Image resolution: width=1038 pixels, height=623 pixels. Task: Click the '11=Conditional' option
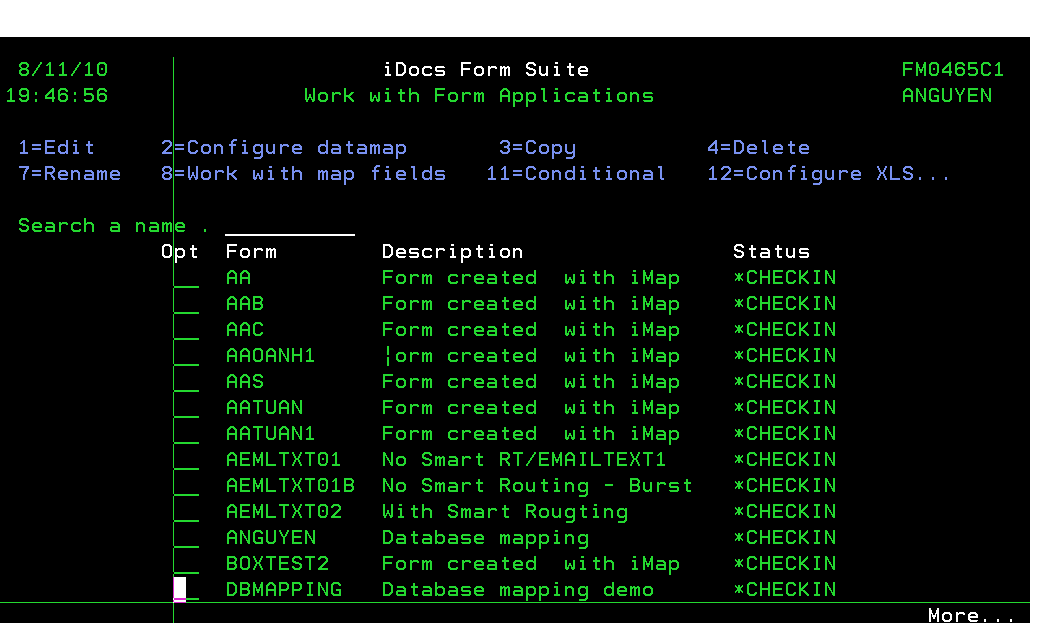click(576, 174)
